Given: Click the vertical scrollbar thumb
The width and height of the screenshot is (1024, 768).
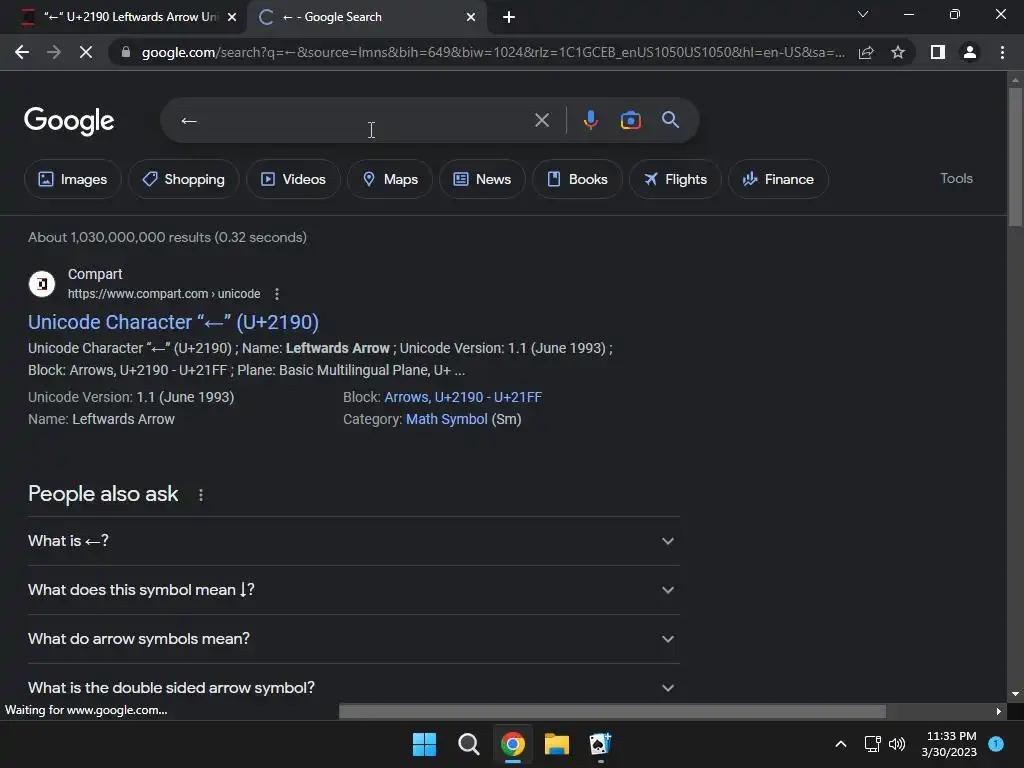Looking at the screenshot, I should point(1015,157).
